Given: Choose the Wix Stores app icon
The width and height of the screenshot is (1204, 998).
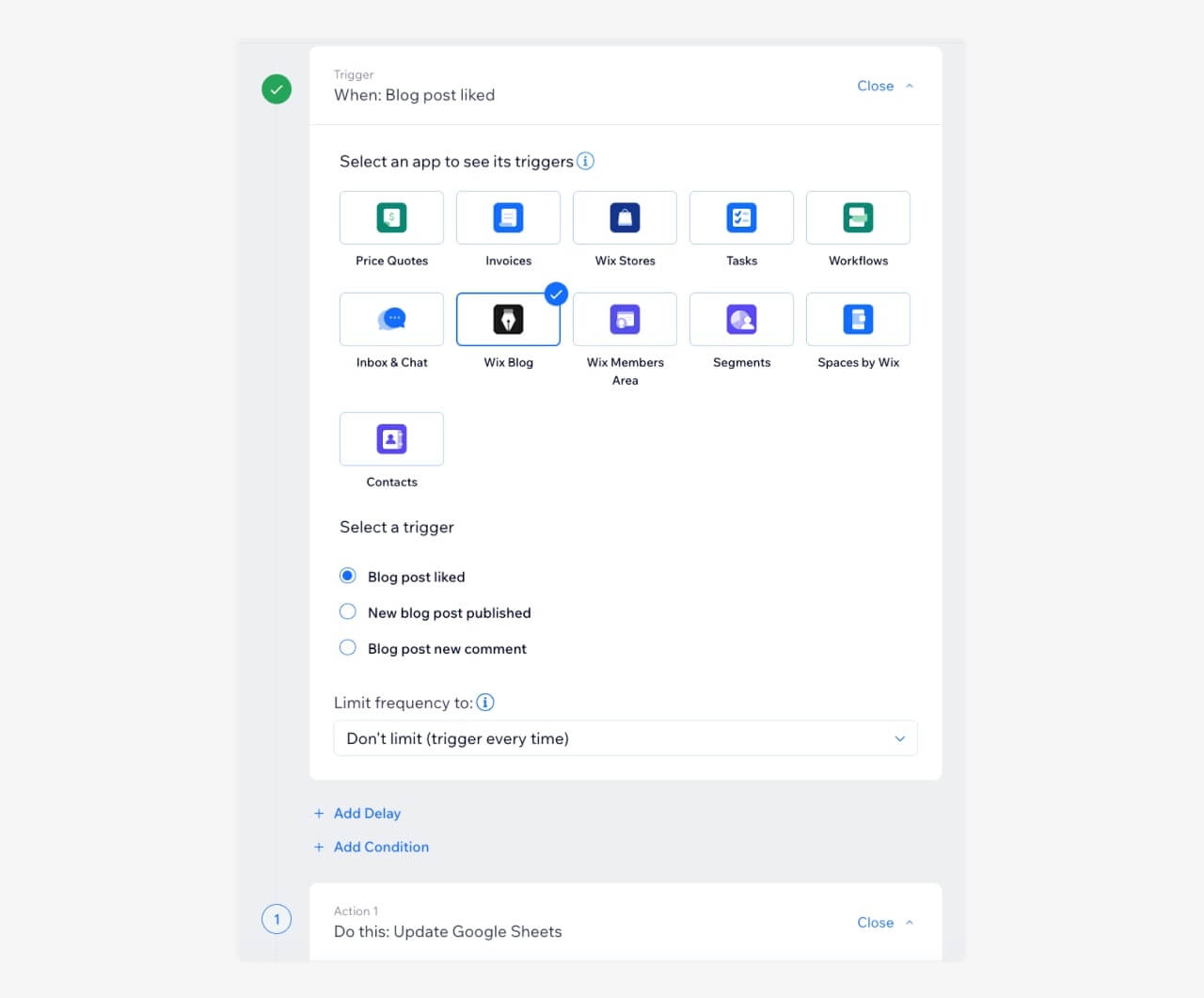Looking at the screenshot, I should [625, 217].
